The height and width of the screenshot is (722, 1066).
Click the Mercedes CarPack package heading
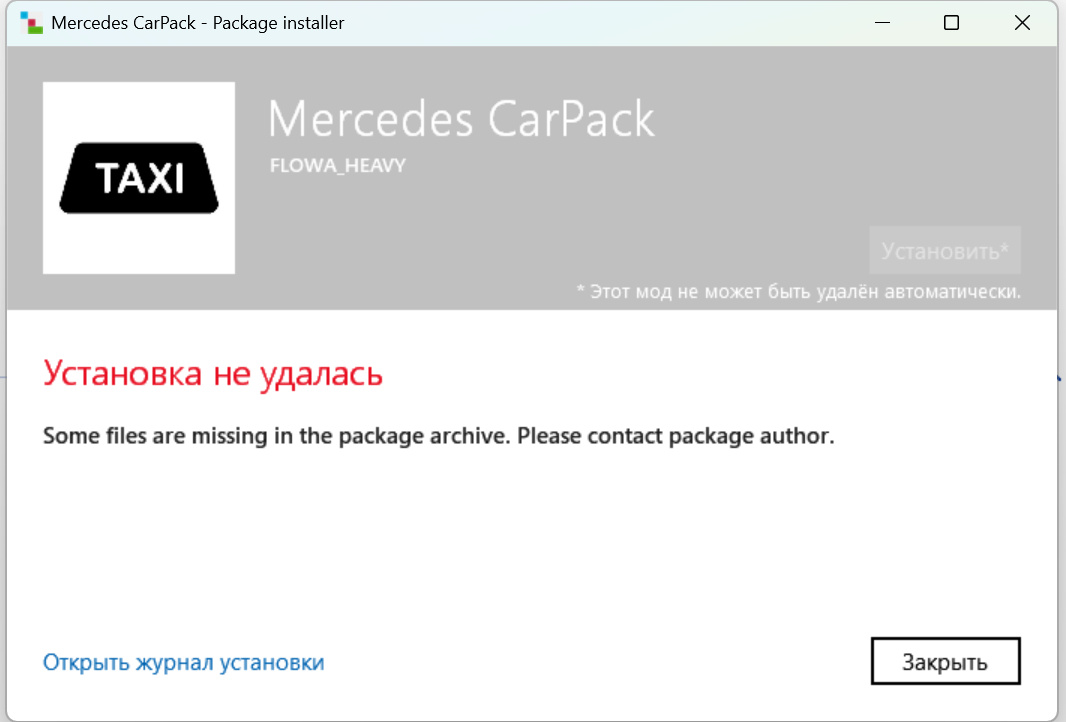(x=462, y=119)
